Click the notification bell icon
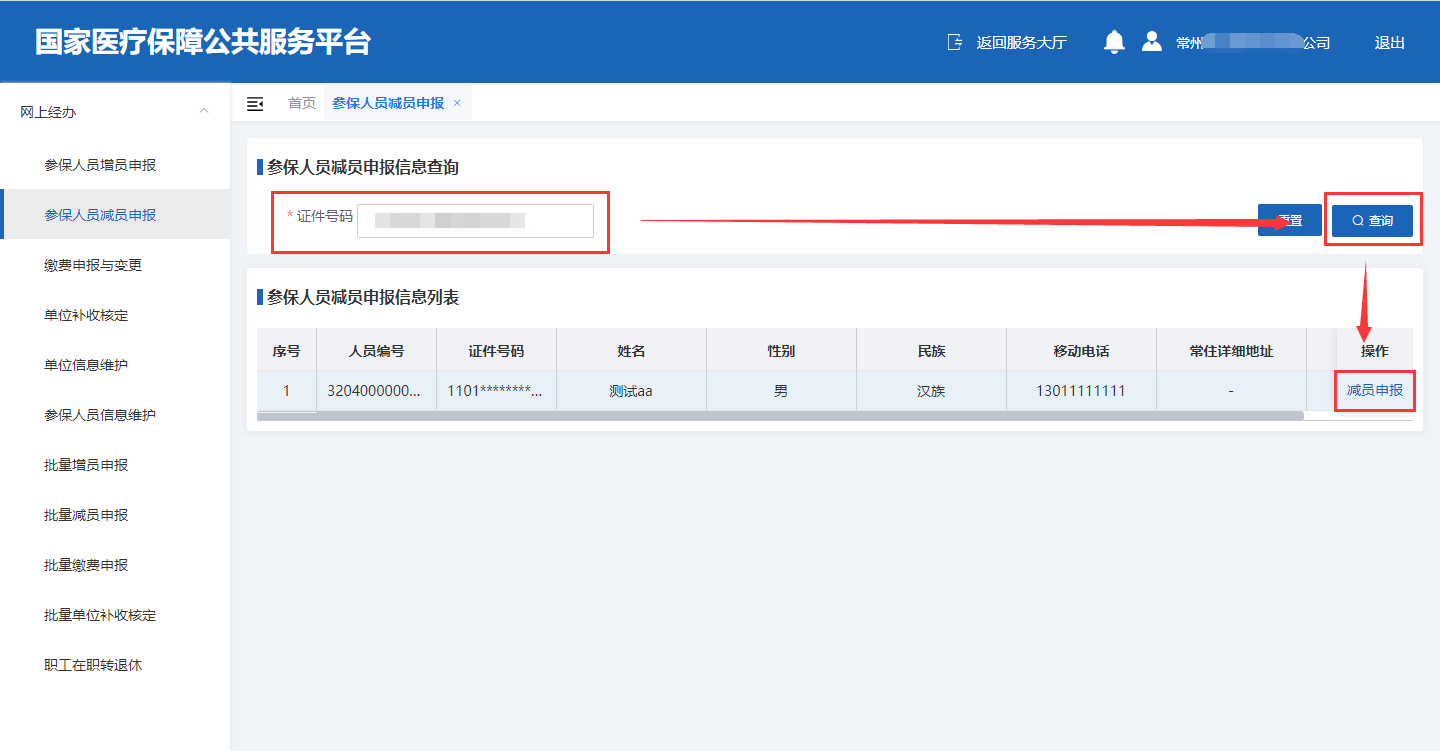The height and width of the screenshot is (751, 1440). click(1114, 42)
